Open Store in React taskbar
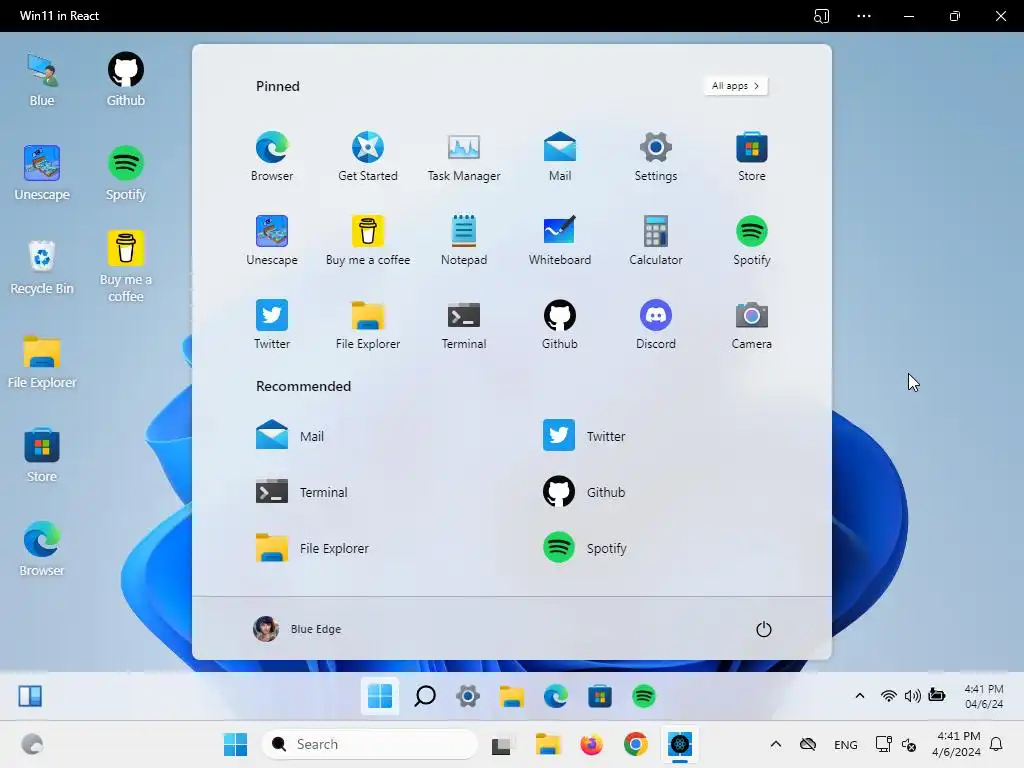1024x768 pixels. pyautogui.click(x=600, y=696)
